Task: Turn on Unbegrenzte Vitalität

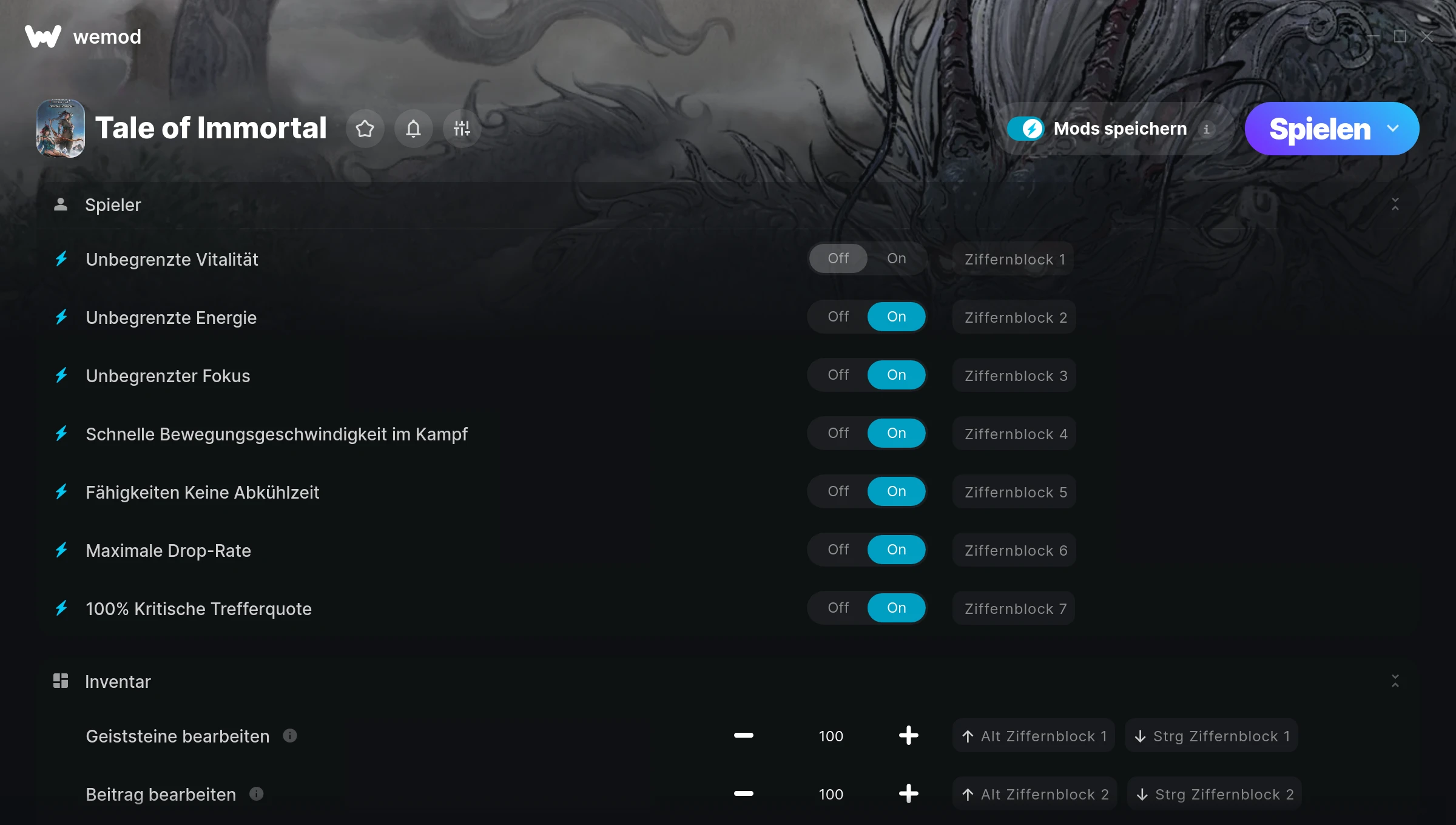Action: 896,258
